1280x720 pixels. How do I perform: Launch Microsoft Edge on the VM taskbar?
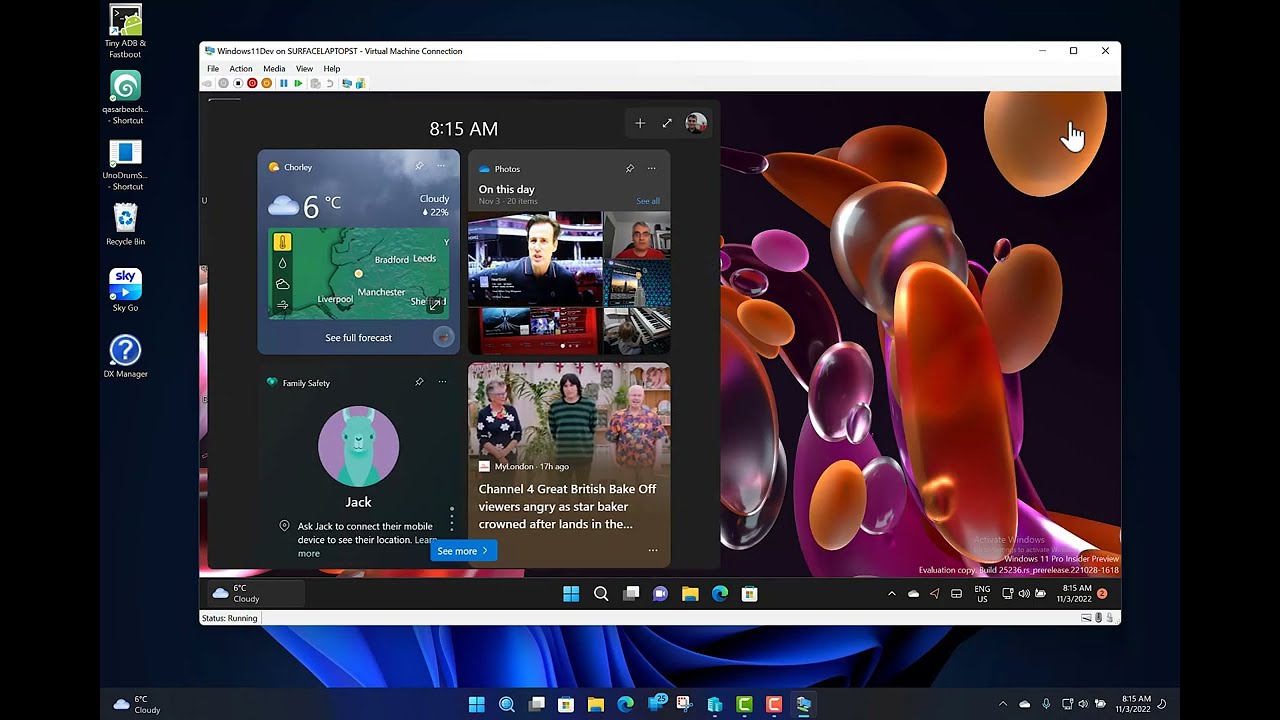720,594
